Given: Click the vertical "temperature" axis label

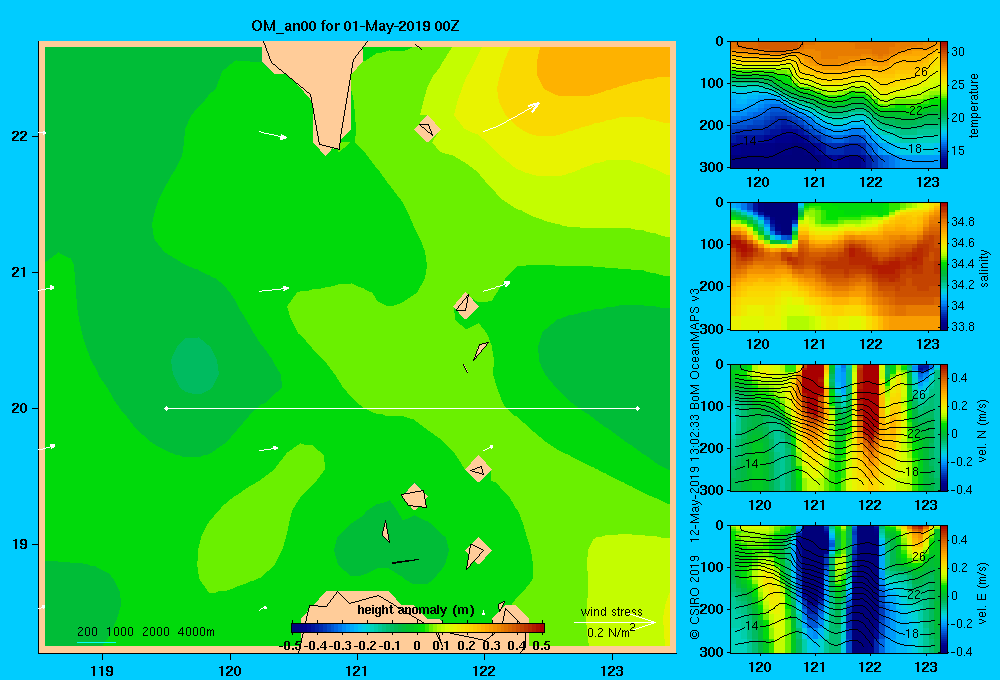Looking at the screenshot, I should [974, 105].
